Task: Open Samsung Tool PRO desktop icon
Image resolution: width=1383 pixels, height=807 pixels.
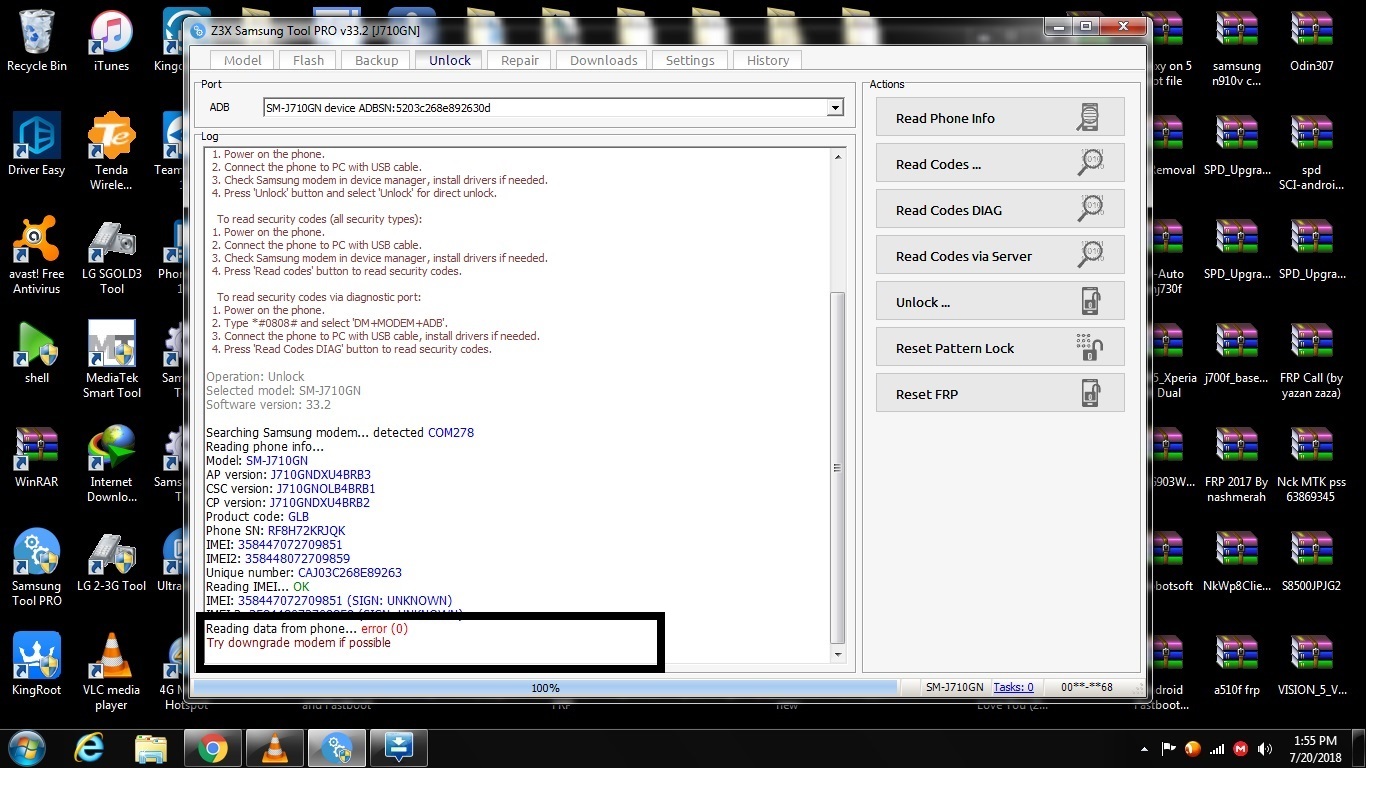Action: 37,568
